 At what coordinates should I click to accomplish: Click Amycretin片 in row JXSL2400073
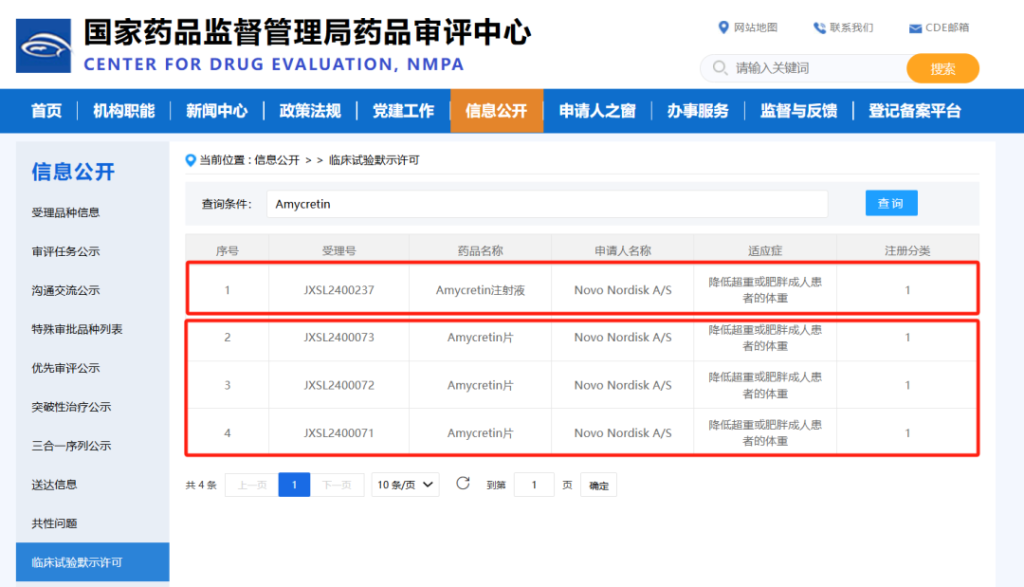pyautogui.click(x=480, y=338)
